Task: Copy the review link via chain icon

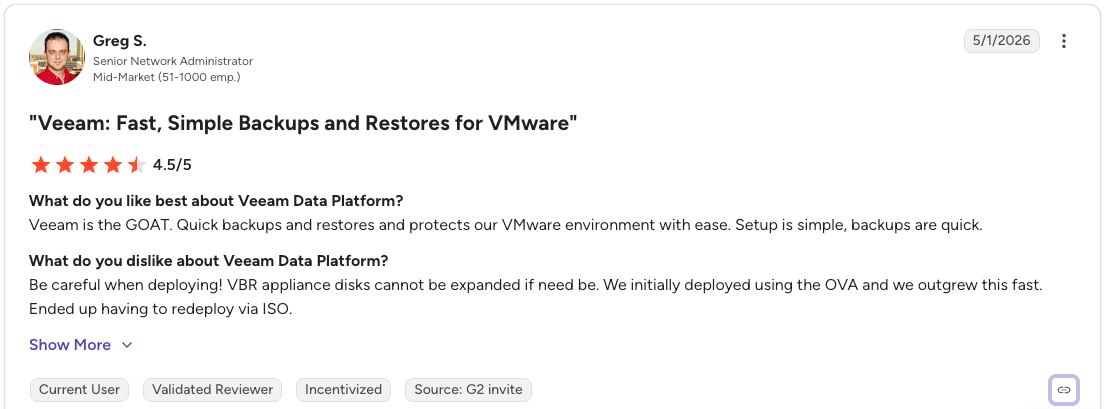Action: [x=1064, y=390]
